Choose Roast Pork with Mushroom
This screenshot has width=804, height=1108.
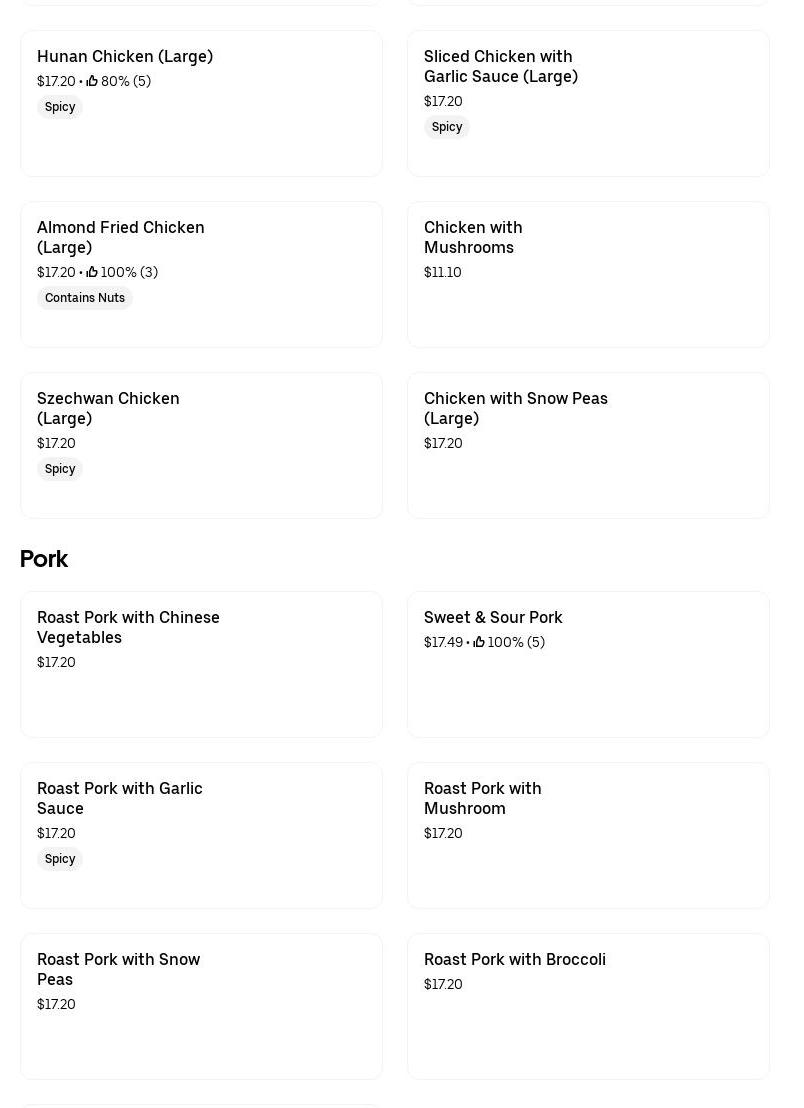(x=482, y=798)
